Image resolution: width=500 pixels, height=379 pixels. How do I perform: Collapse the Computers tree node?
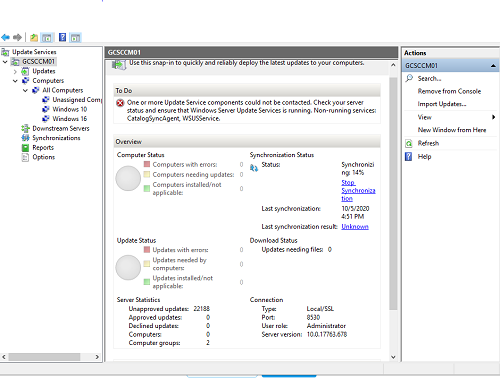tap(15, 81)
